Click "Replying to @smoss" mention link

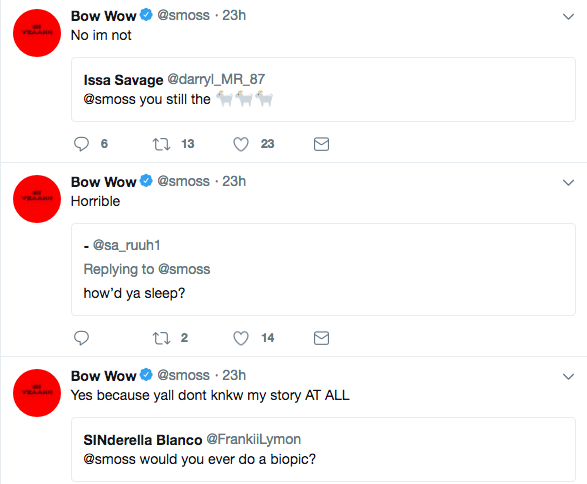point(184,269)
